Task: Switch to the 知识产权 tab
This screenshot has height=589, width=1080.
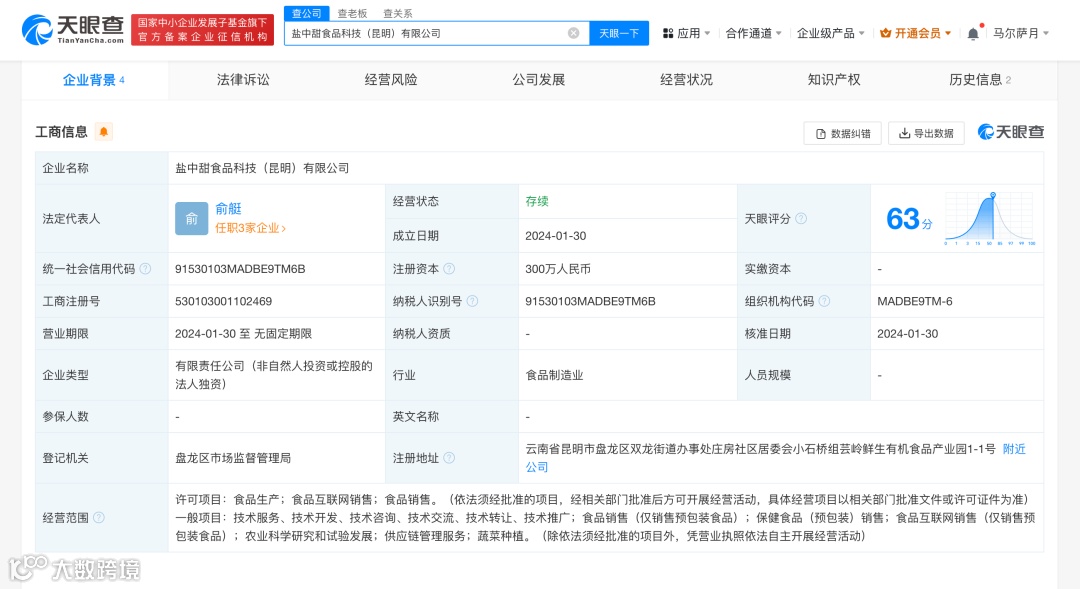Action: [x=834, y=80]
